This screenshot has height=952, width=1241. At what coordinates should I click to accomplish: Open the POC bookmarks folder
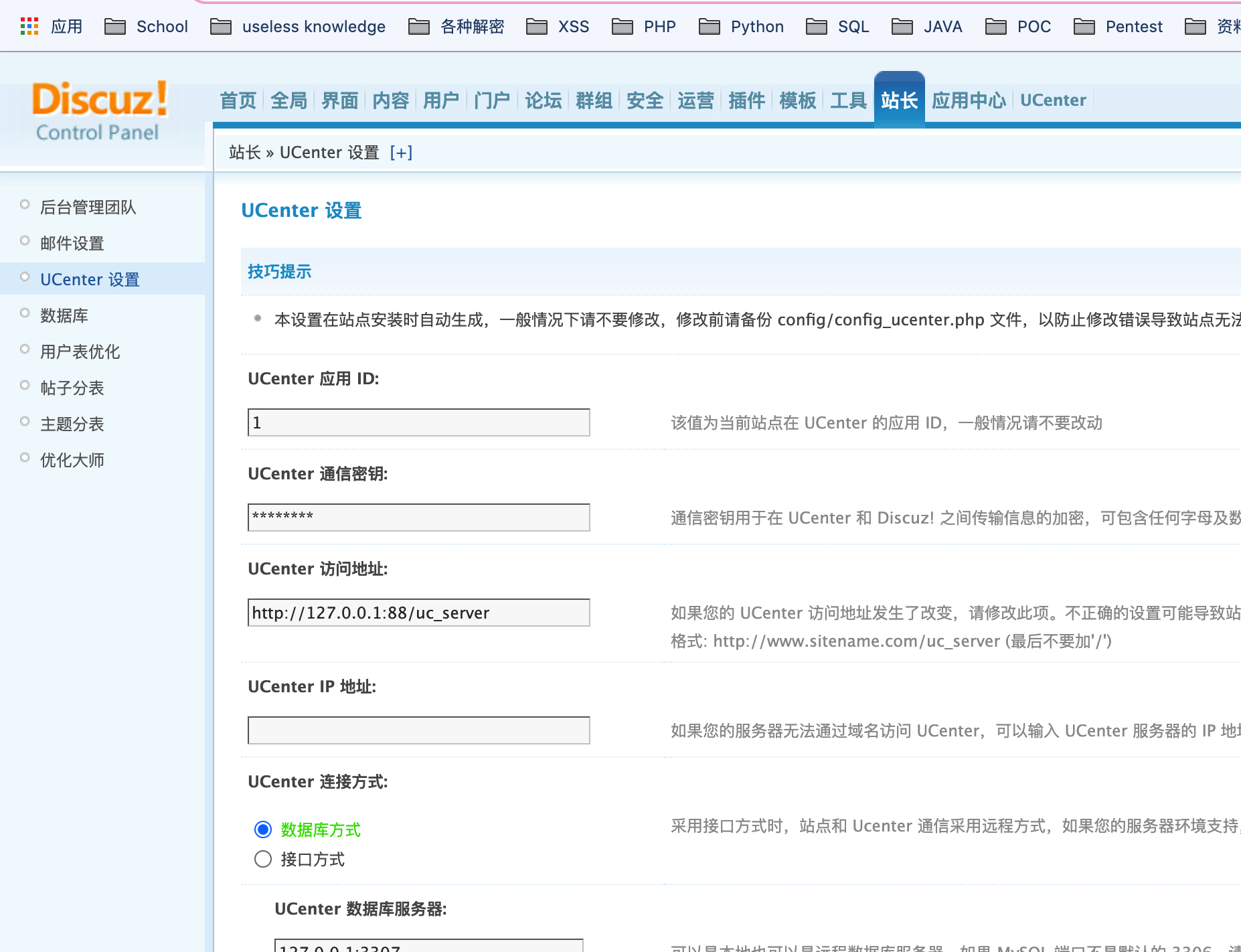(1018, 27)
